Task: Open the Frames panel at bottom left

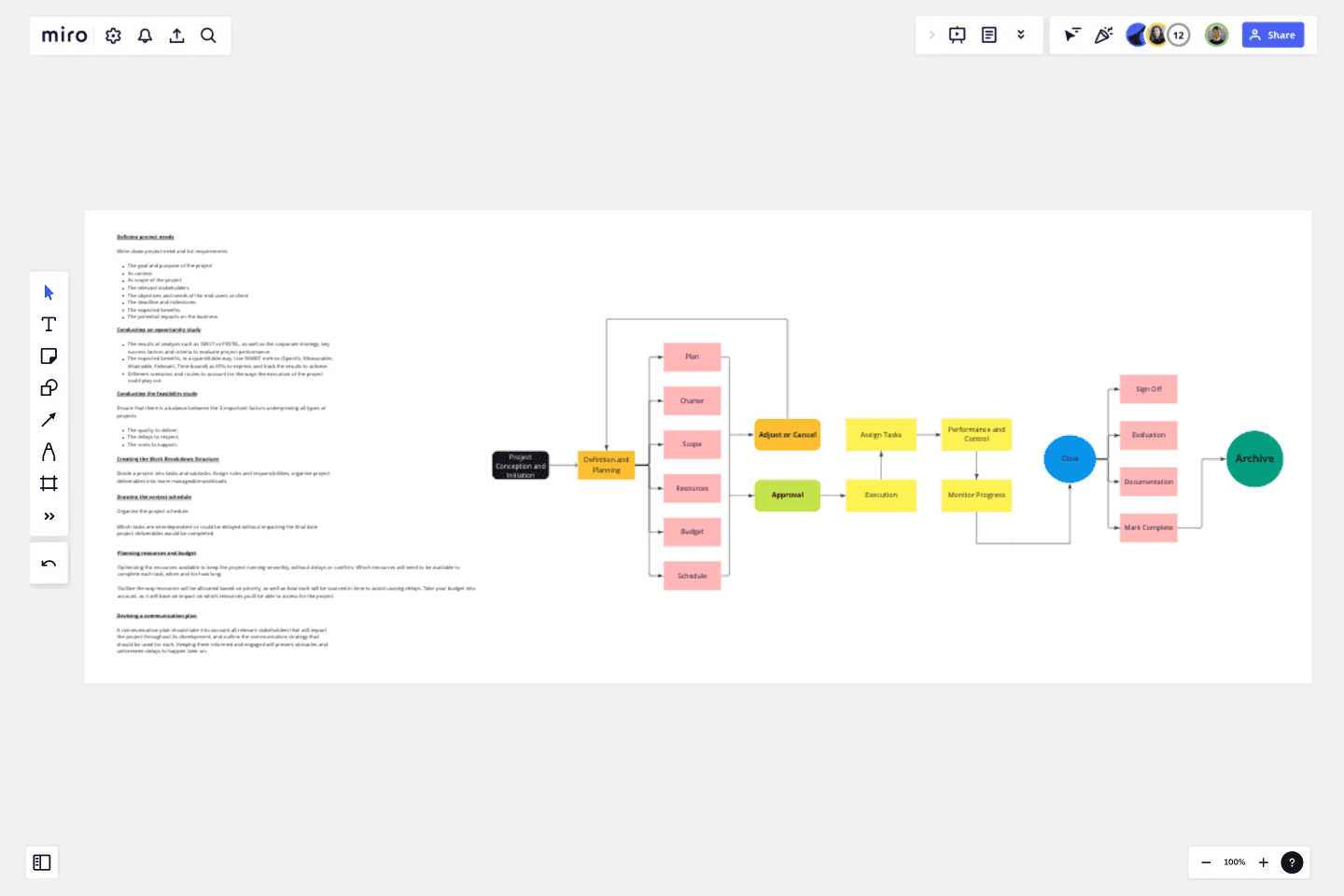Action: [42, 862]
